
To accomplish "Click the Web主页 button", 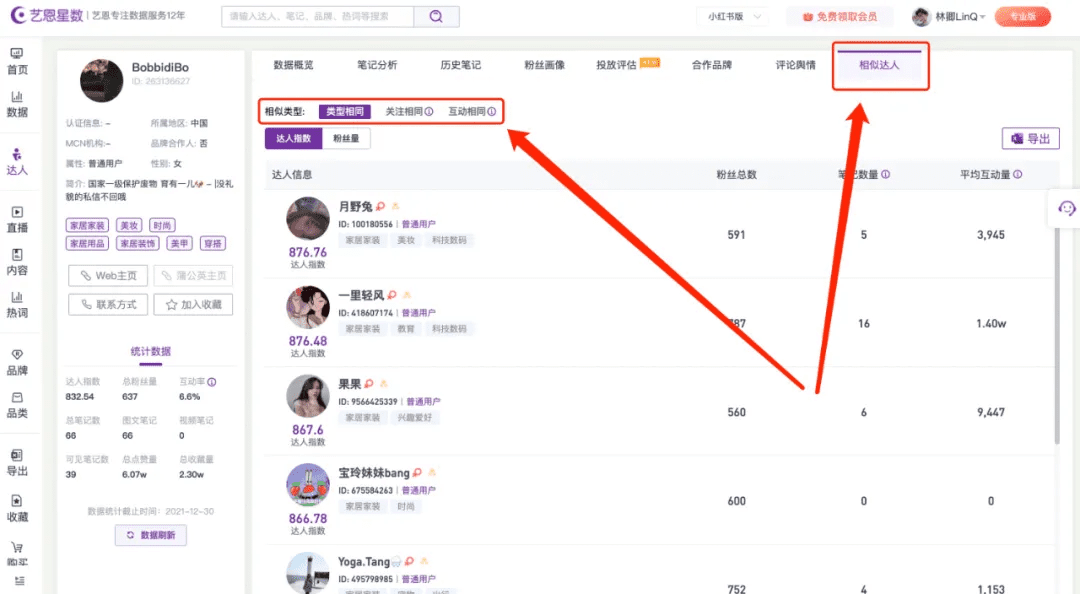I will pyautogui.click(x=108, y=276).
